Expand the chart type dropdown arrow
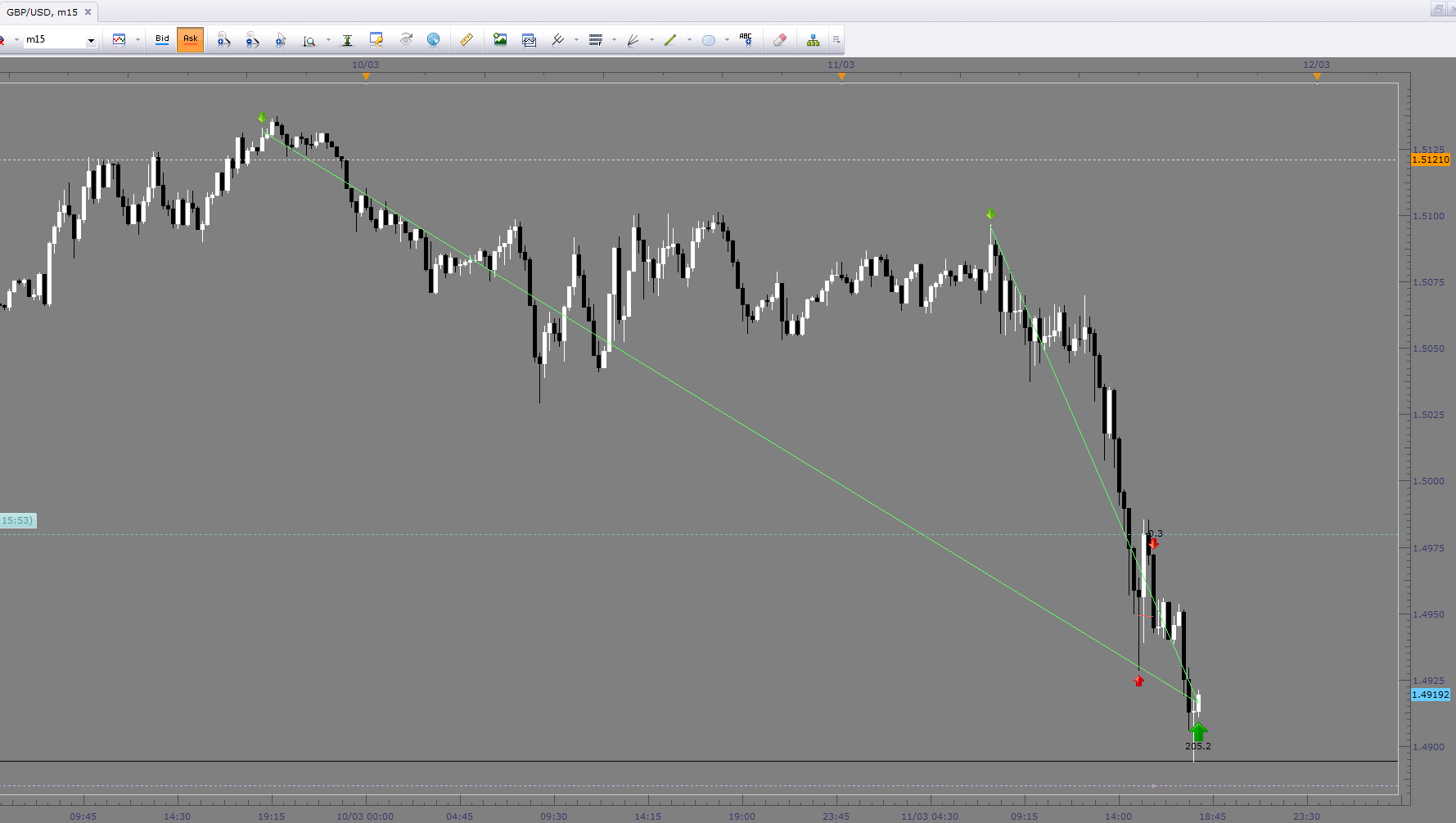Viewport: 1456px width, 823px height. pyautogui.click(x=137, y=39)
